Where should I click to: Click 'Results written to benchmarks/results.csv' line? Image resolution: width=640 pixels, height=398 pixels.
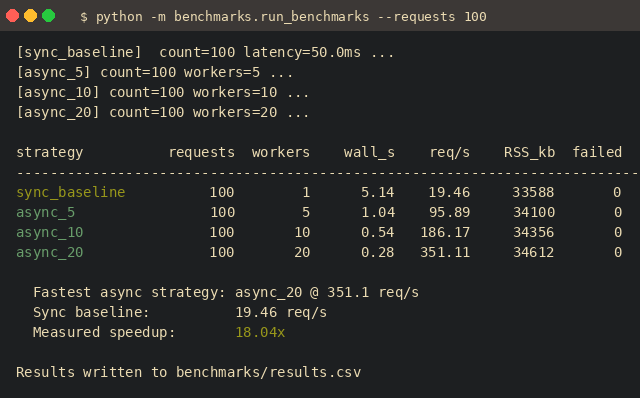(189, 372)
